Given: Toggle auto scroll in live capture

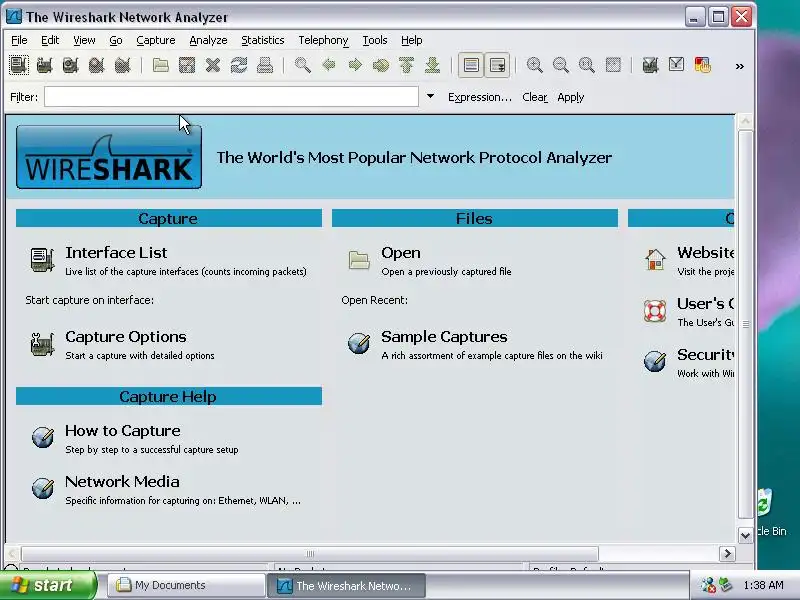Looking at the screenshot, I should click(x=497, y=65).
